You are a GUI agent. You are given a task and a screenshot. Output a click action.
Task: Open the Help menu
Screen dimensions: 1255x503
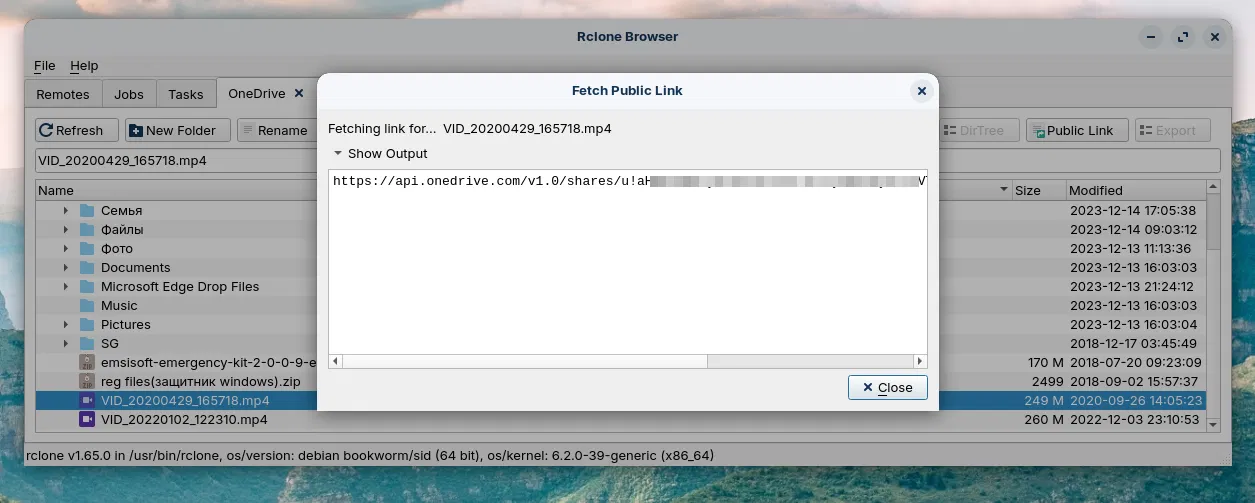(84, 66)
